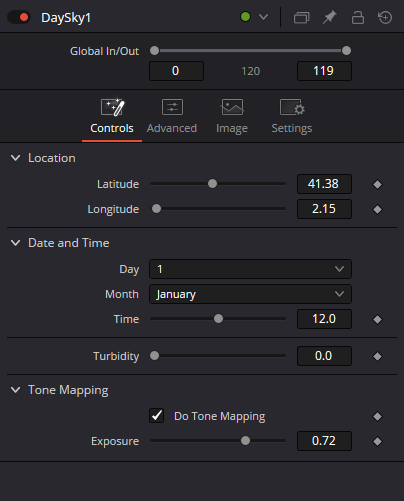Add keyframe for Longitude

point(377,209)
